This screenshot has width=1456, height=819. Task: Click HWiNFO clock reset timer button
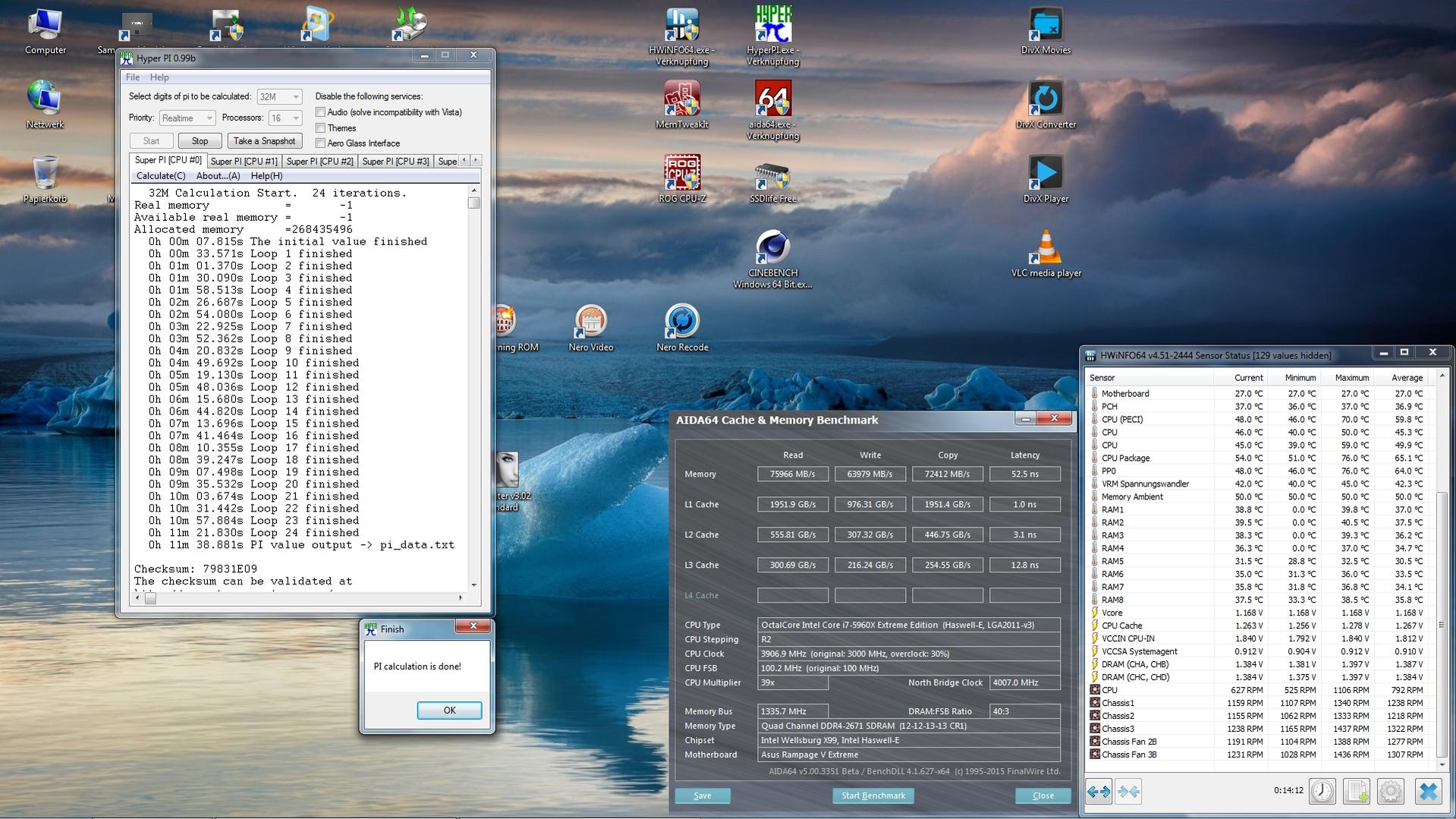pos(1322,792)
